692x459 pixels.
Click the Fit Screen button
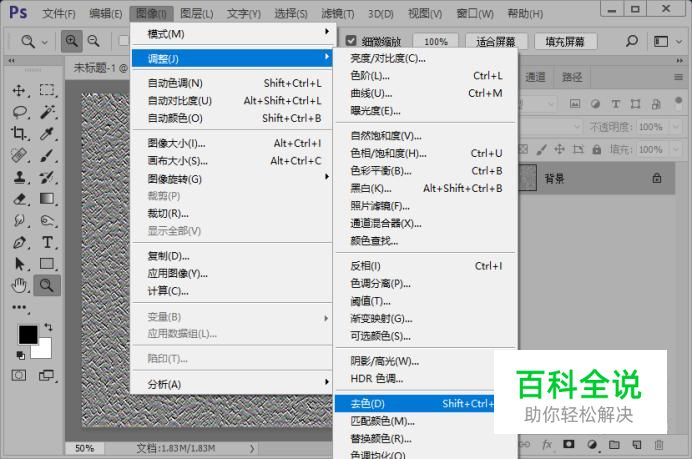[496, 41]
